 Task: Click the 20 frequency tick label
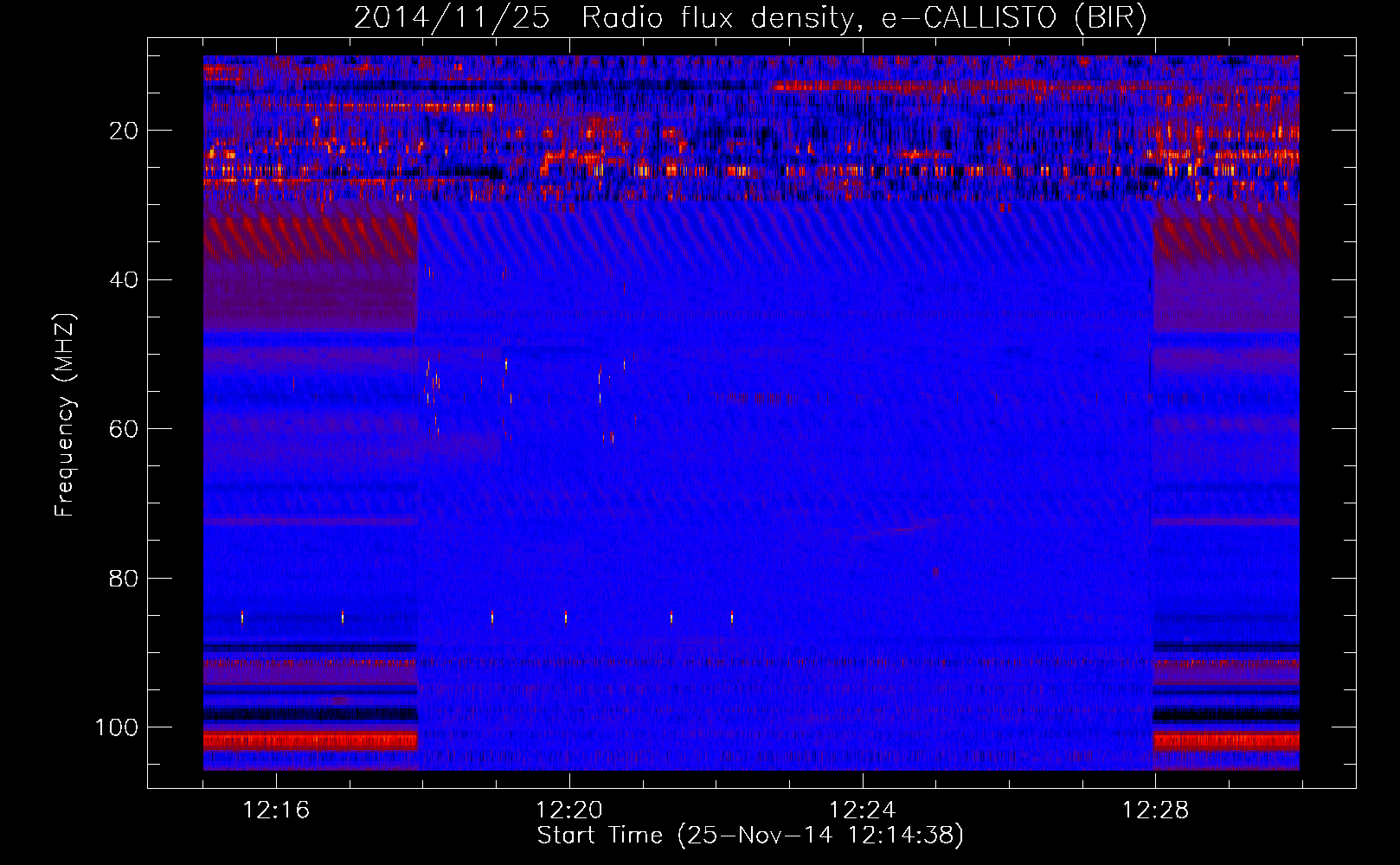(x=124, y=131)
